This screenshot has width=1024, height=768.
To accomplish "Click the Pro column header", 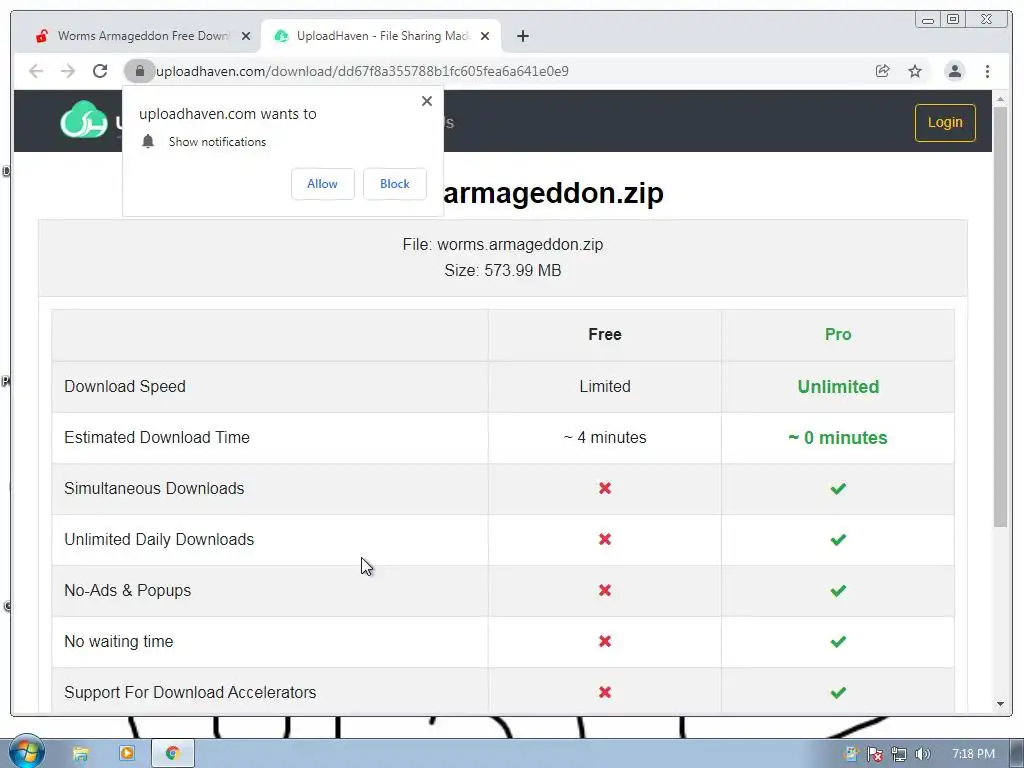I will coord(838,334).
